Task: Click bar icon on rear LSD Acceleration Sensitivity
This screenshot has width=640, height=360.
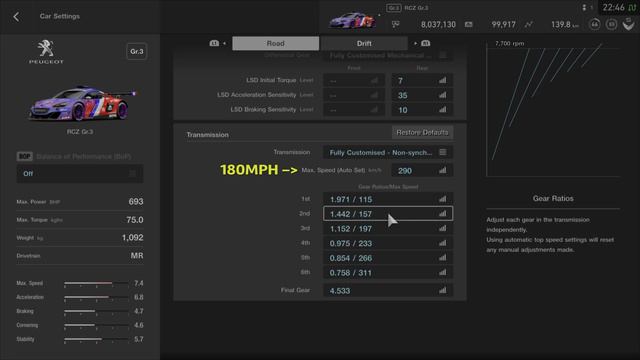Action: 442,95
